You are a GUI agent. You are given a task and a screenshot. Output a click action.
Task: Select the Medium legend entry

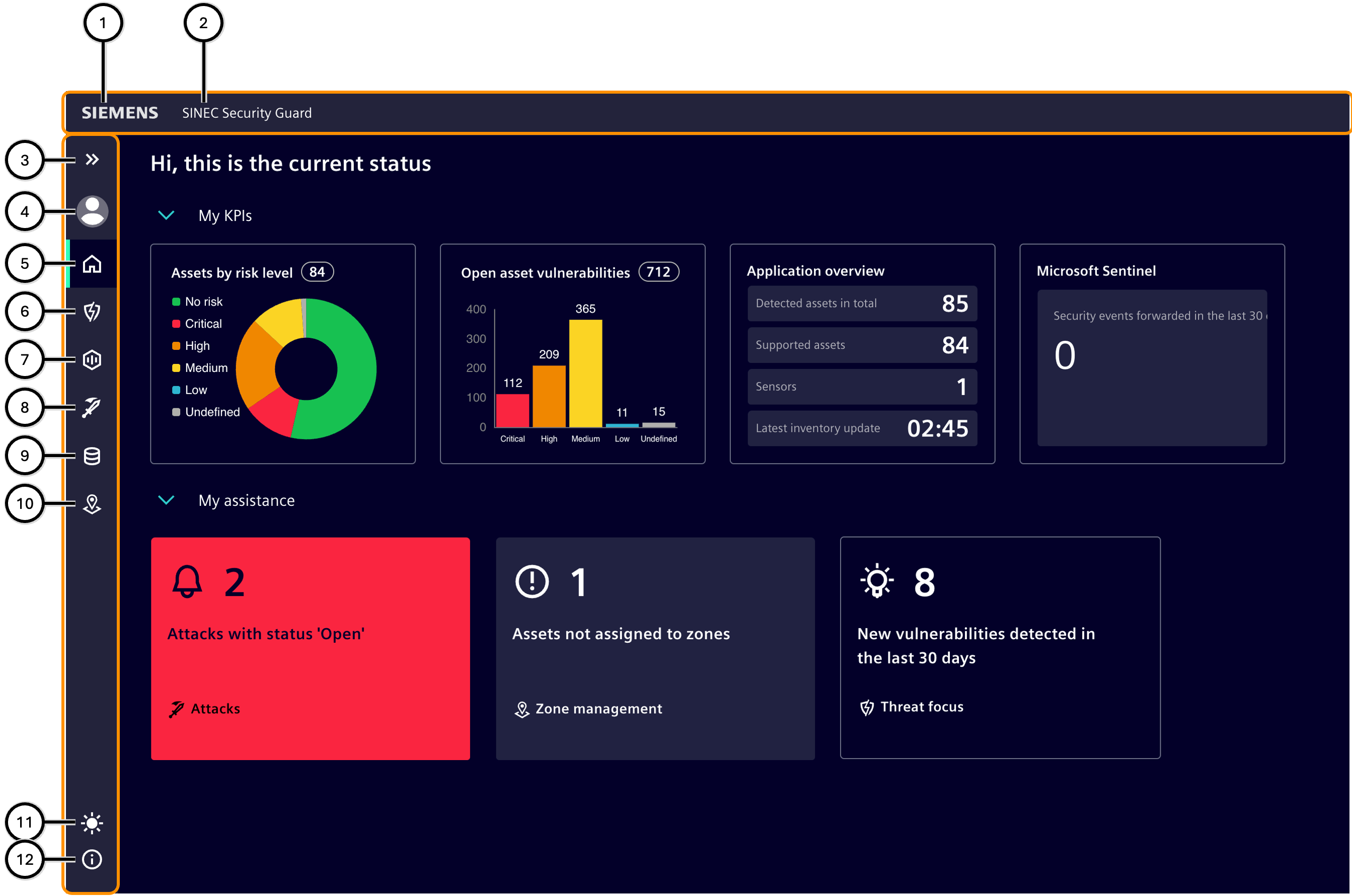tap(200, 368)
